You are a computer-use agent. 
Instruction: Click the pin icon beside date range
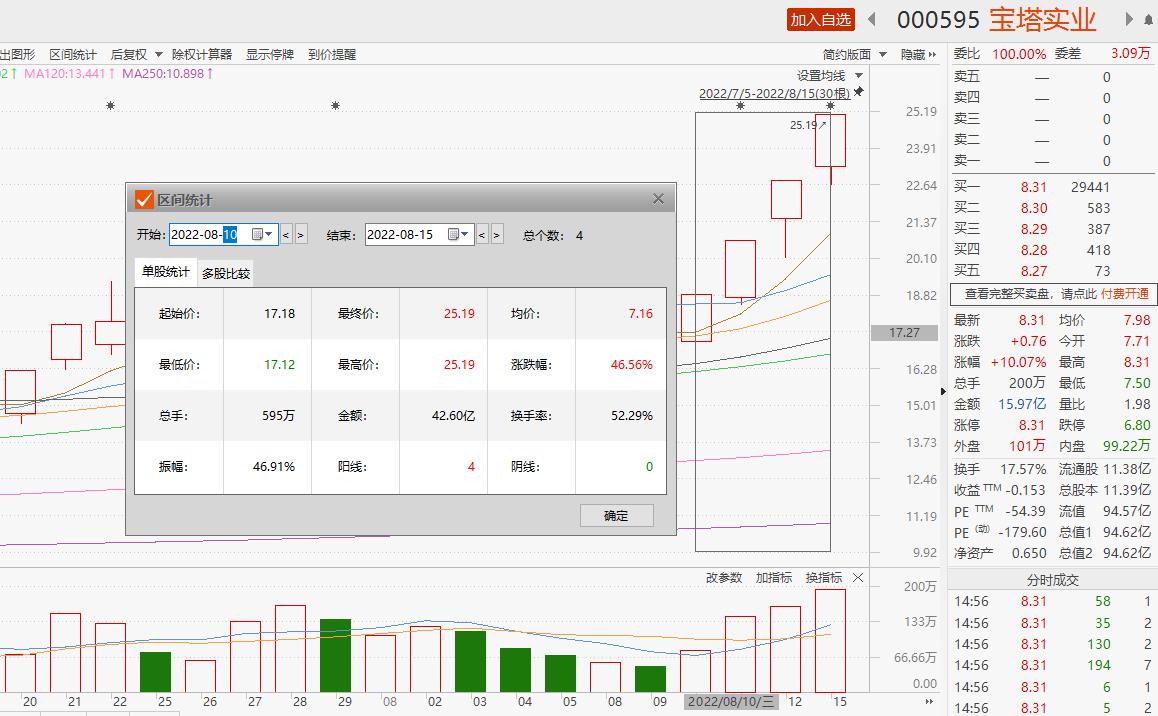pyautogui.click(x=858, y=93)
